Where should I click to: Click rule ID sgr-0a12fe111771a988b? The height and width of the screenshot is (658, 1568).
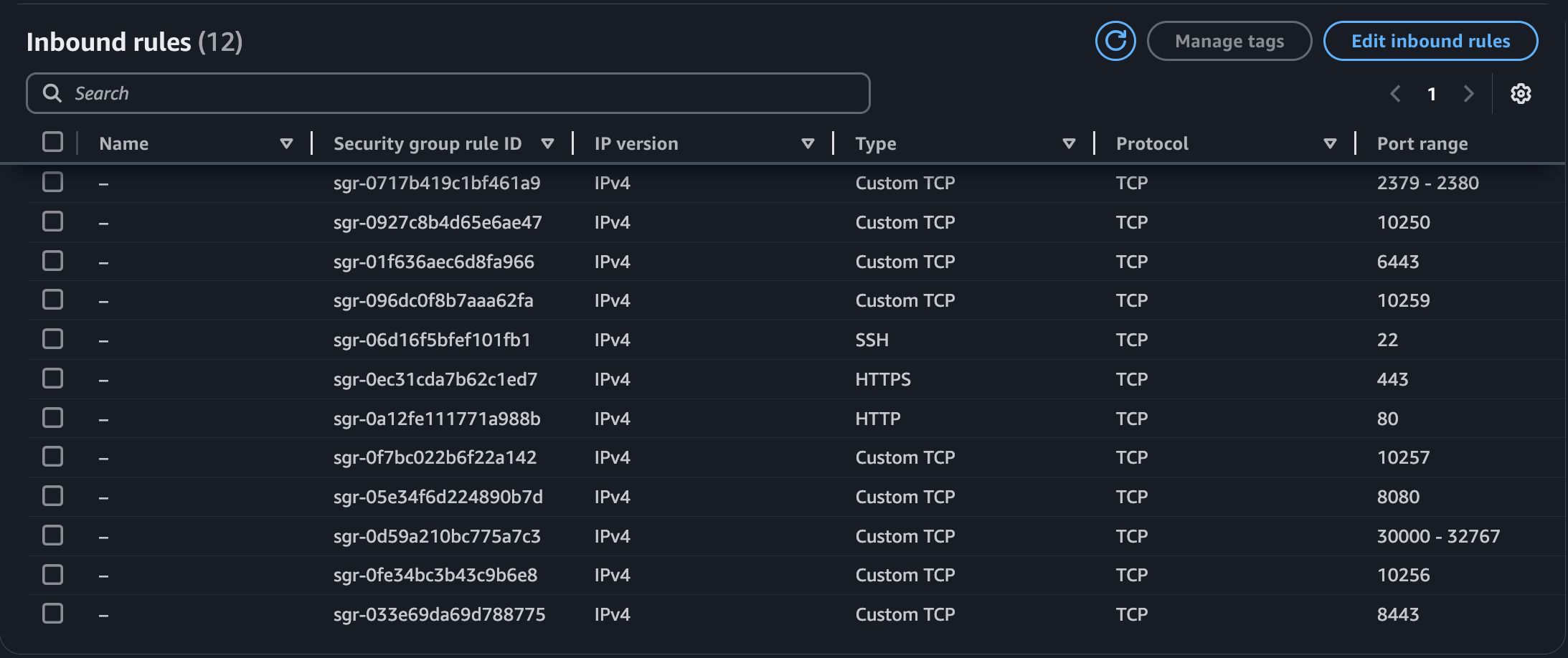click(x=437, y=419)
